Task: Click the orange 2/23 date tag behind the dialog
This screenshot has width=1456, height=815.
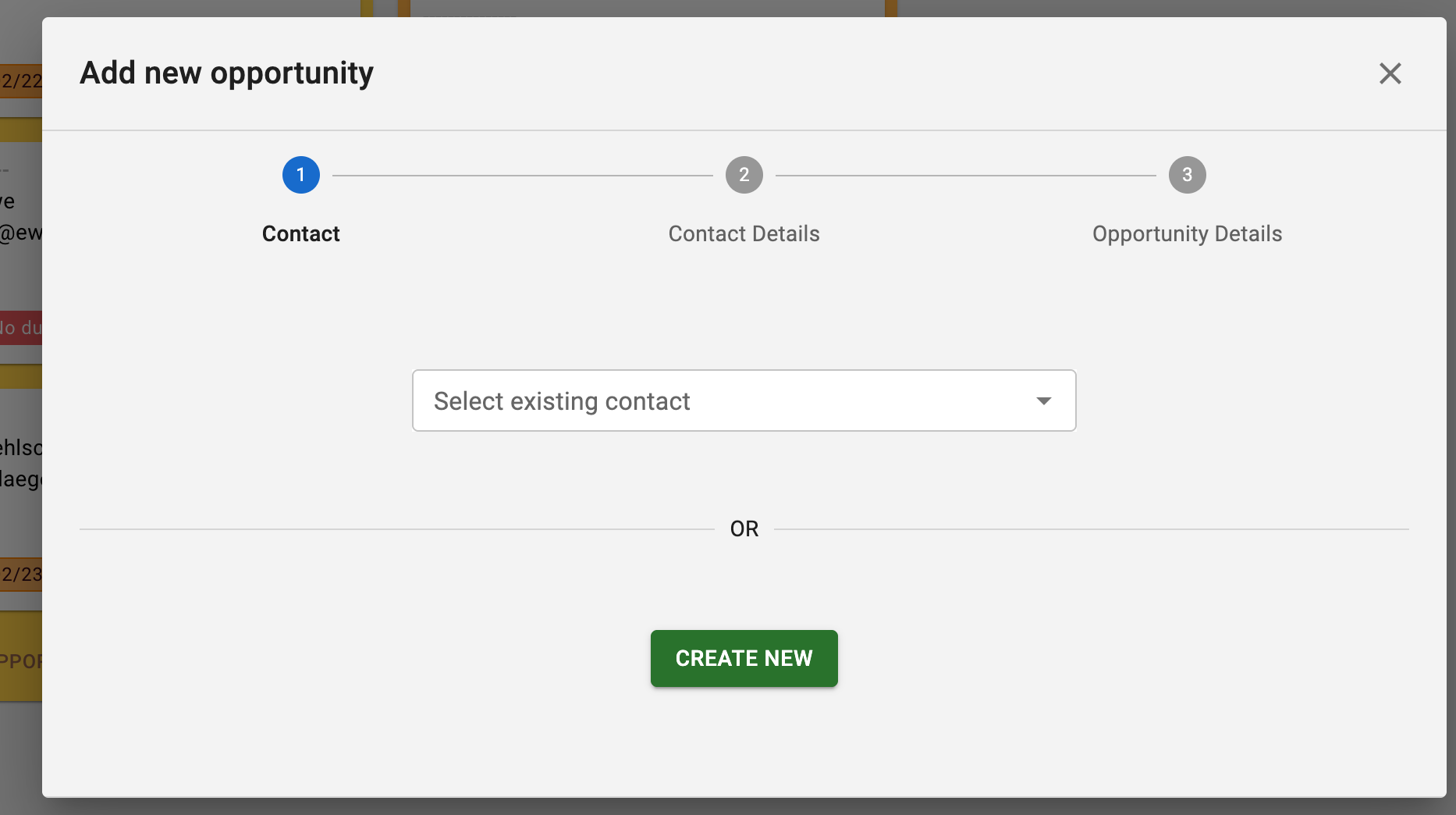Action: click(x=20, y=575)
